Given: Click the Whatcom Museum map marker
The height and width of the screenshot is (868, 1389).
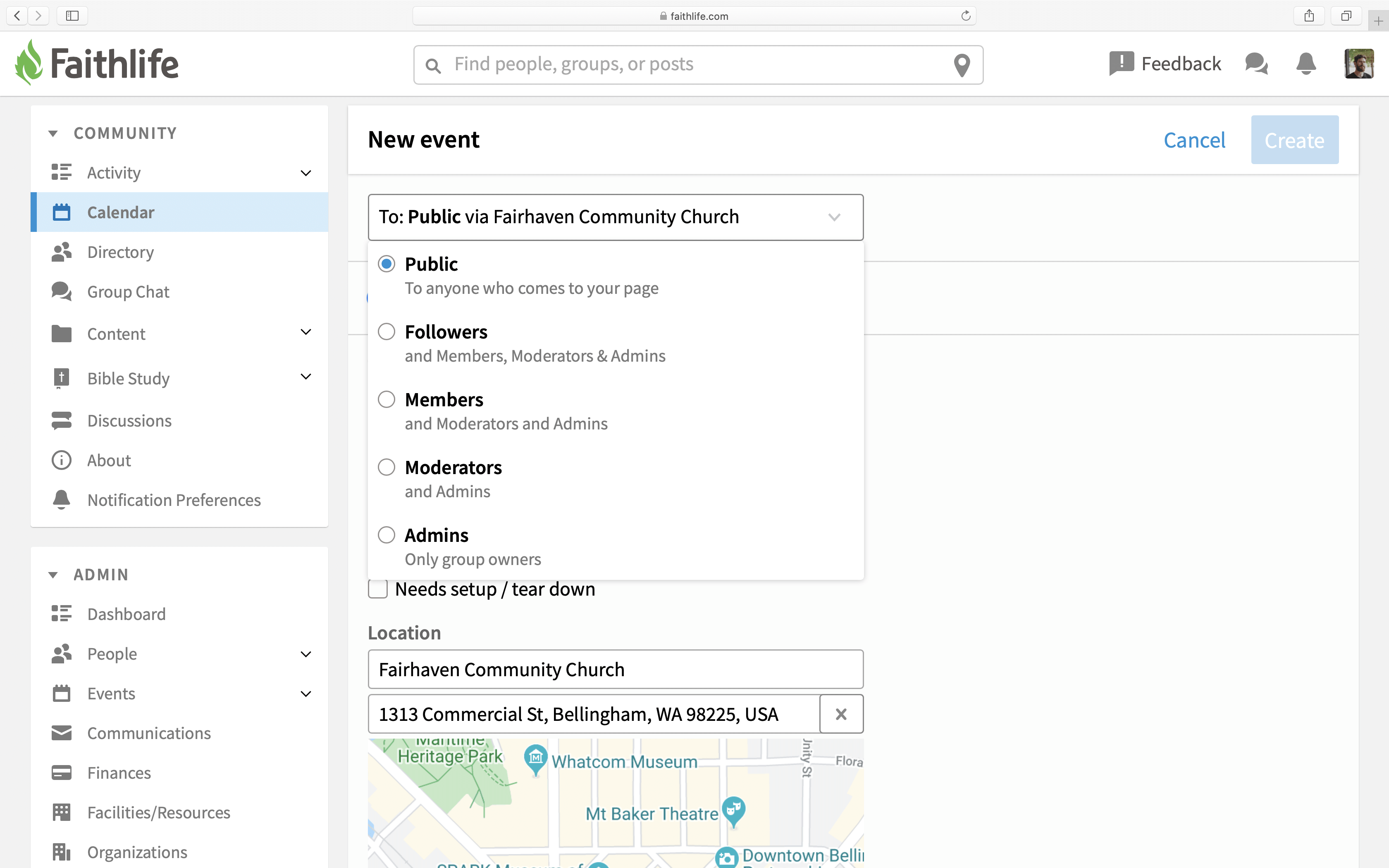Looking at the screenshot, I should [x=535, y=759].
